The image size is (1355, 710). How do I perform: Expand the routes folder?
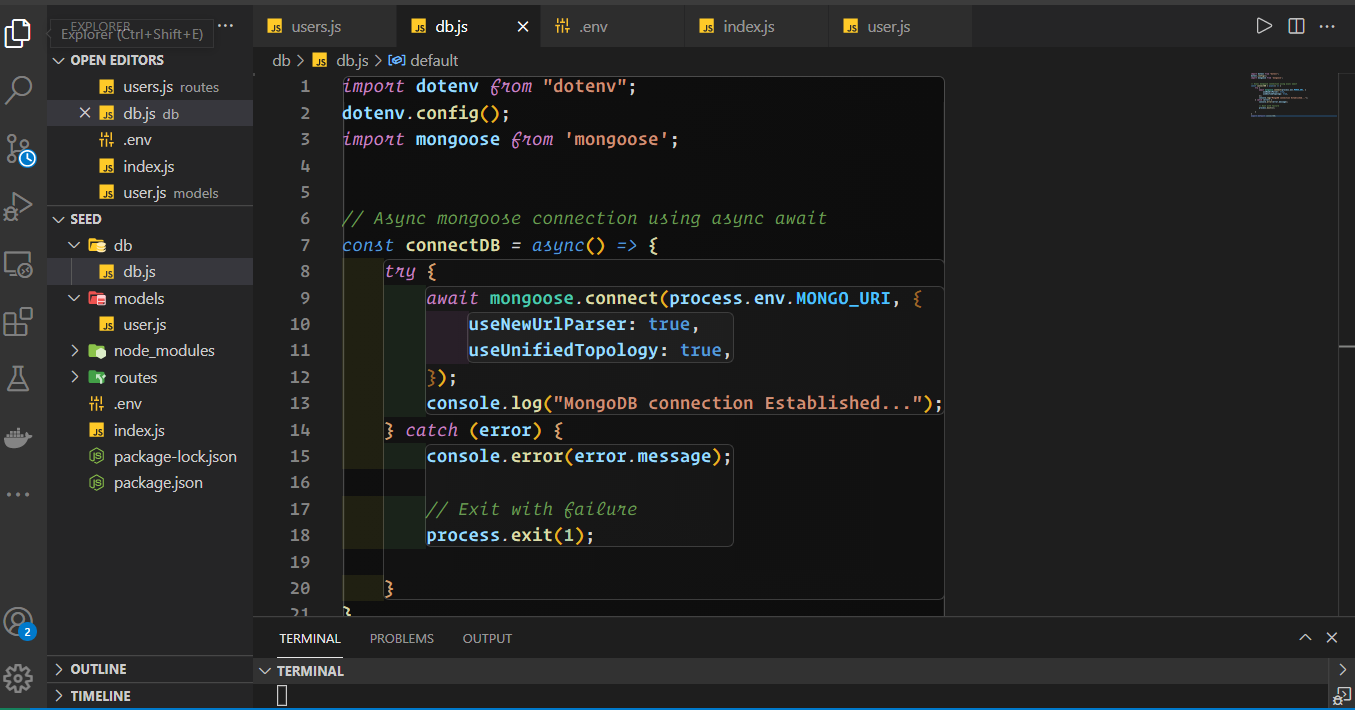76,378
